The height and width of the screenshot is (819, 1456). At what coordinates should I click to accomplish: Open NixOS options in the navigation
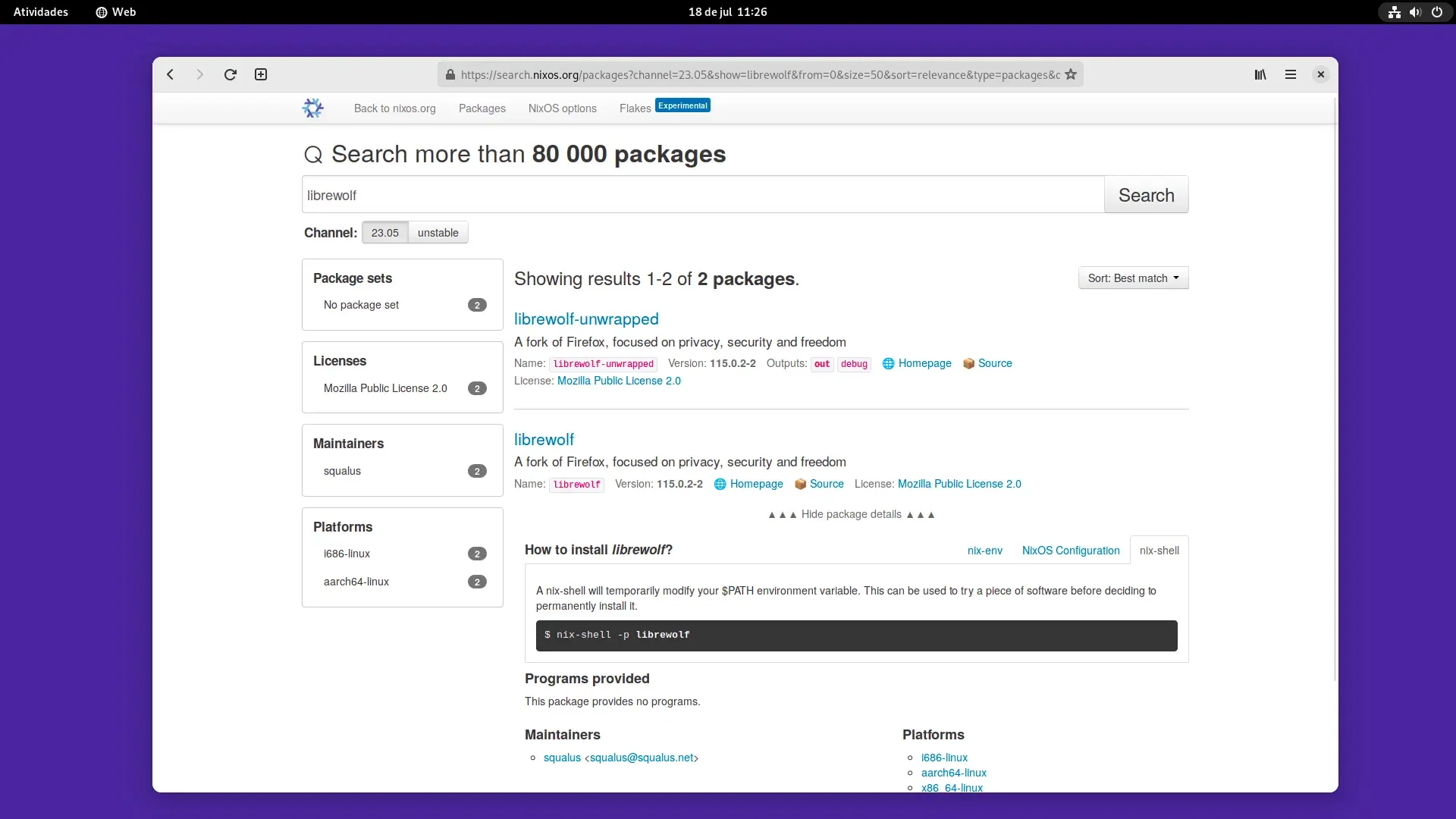tap(563, 108)
